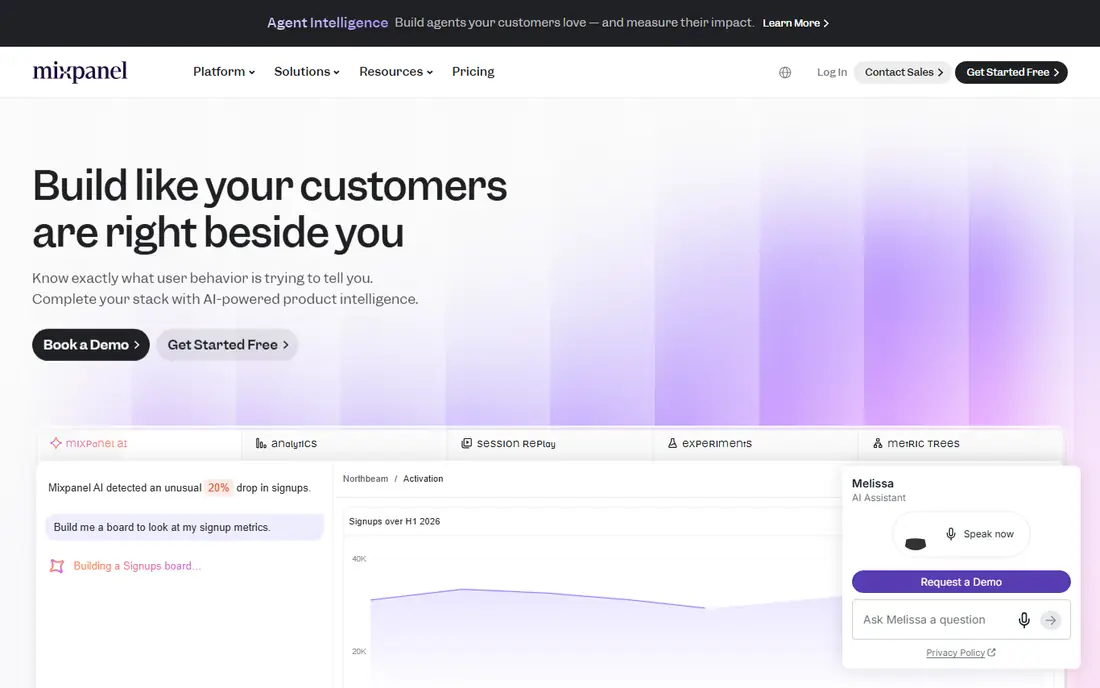Click Learn More in the top banner

796,23
